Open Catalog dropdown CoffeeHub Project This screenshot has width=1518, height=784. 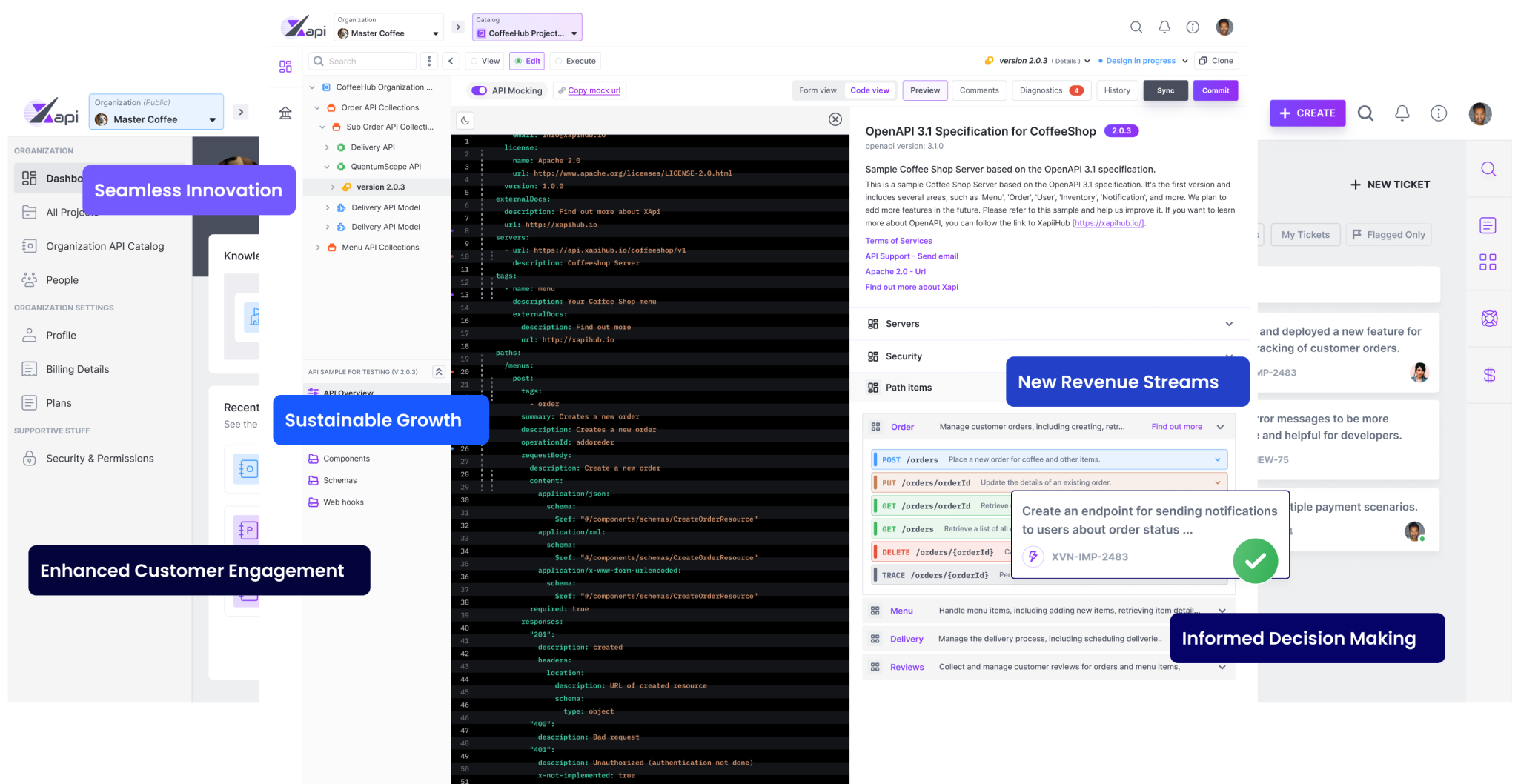[x=527, y=27]
